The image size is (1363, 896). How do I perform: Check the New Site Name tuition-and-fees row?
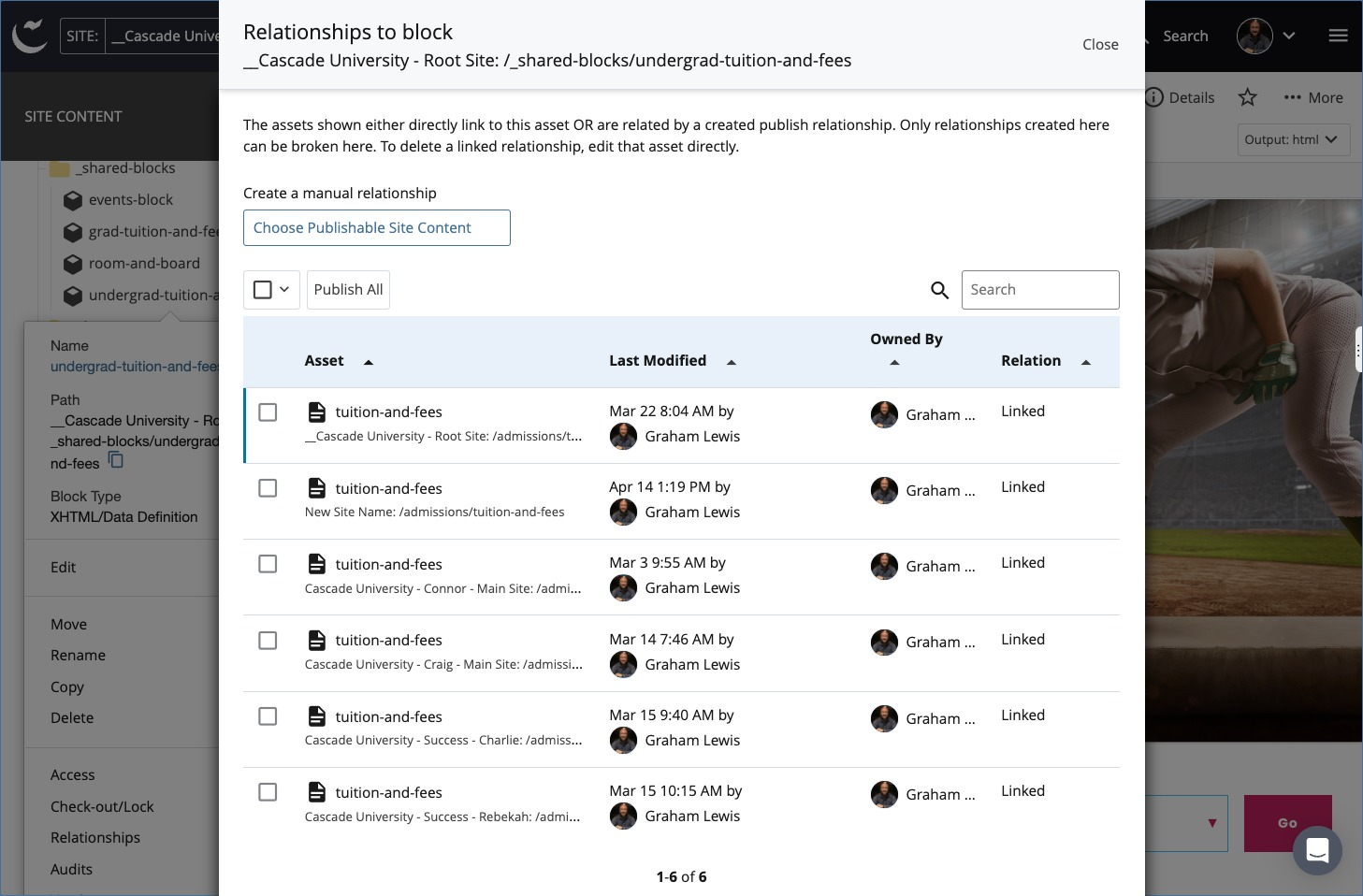point(268,488)
